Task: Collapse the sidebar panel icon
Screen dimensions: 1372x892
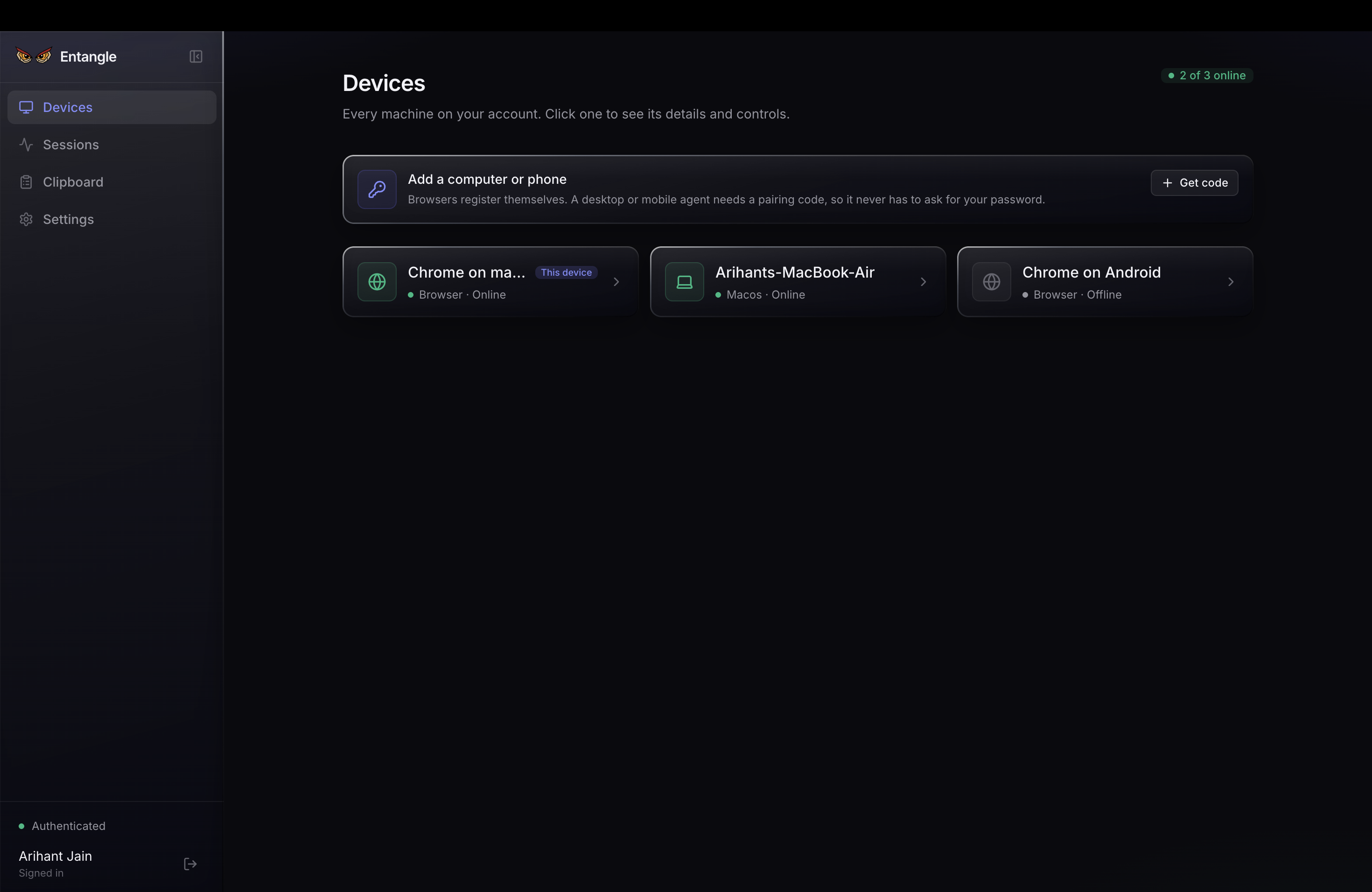Action: click(x=196, y=56)
